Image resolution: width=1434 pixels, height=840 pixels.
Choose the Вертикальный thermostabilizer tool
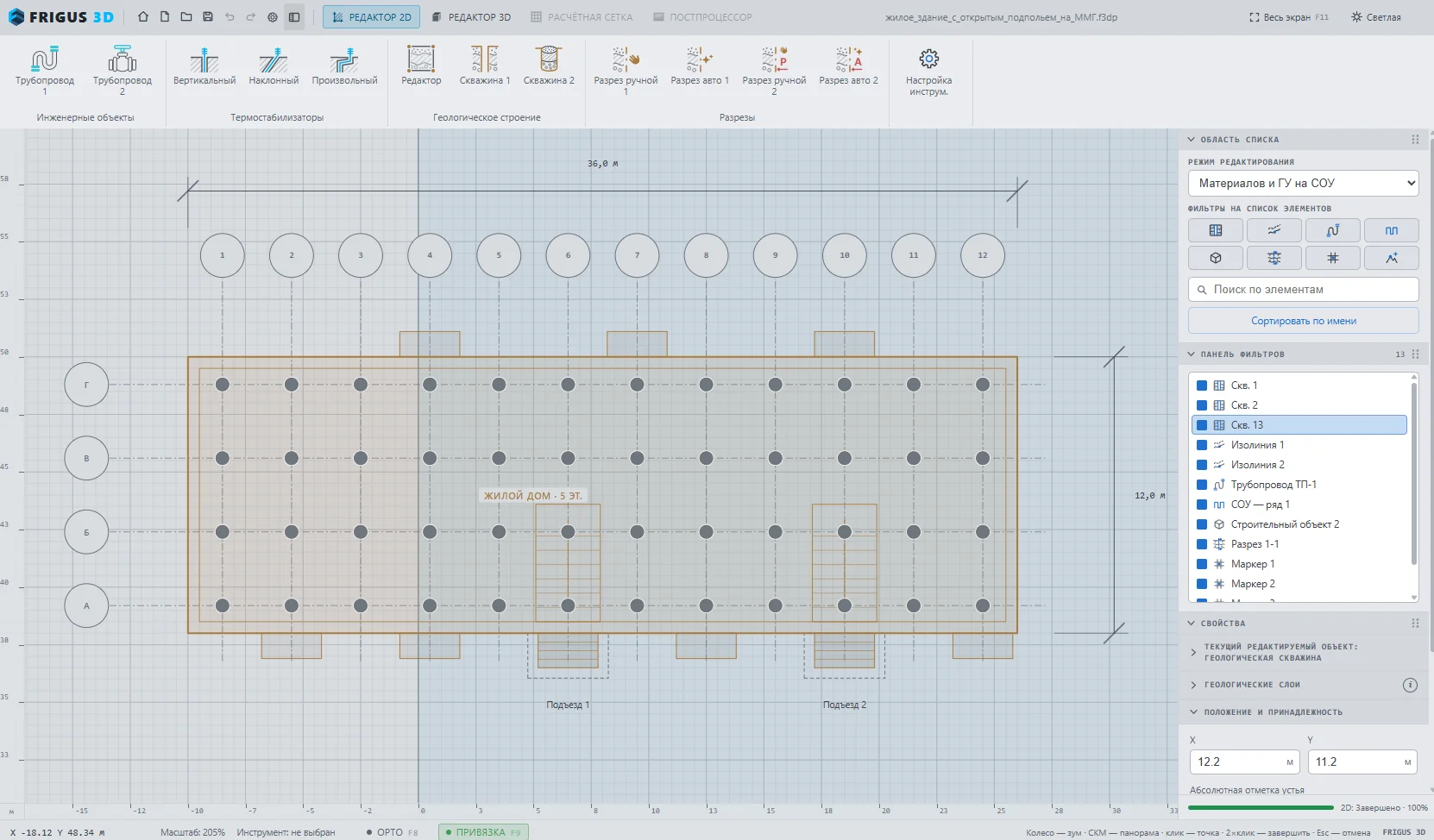(204, 66)
